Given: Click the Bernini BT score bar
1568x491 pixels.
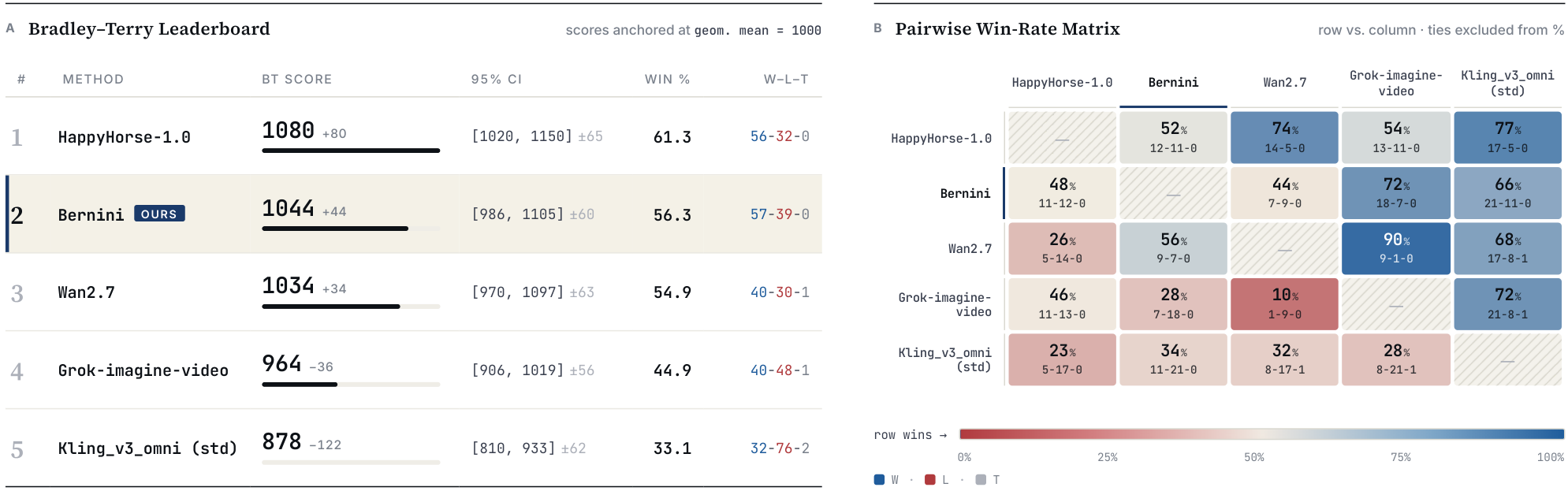Looking at the screenshot, I should point(351,229).
